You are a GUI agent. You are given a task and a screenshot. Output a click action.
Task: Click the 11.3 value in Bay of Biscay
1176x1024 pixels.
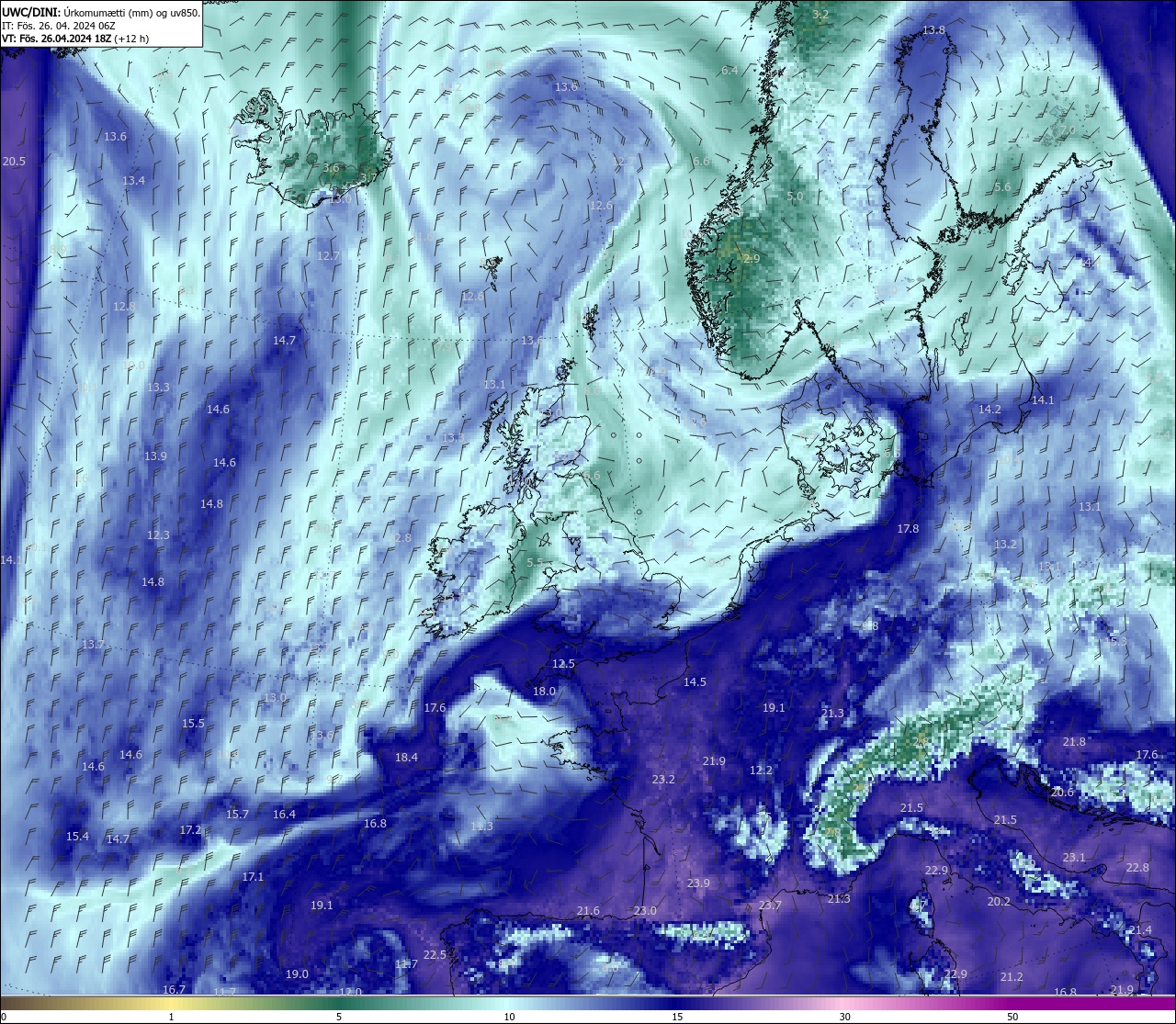pyautogui.click(x=481, y=827)
